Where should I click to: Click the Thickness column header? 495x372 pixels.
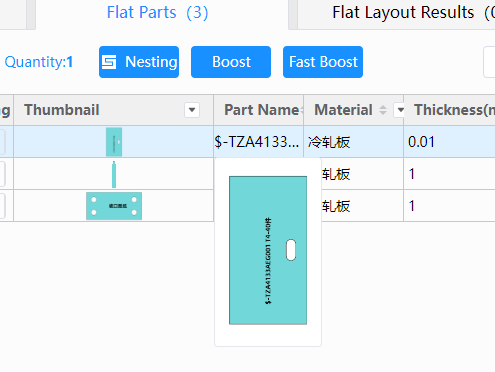click(449, 110)
